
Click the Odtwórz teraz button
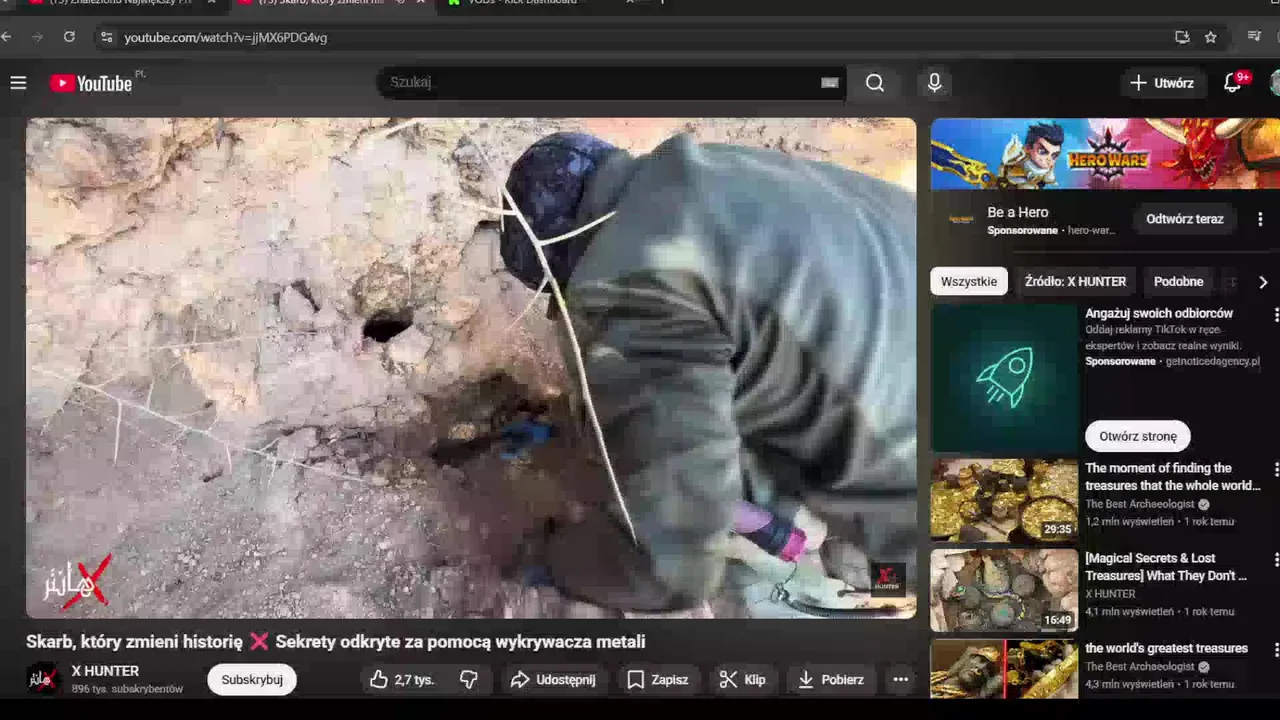[1184, 219]
